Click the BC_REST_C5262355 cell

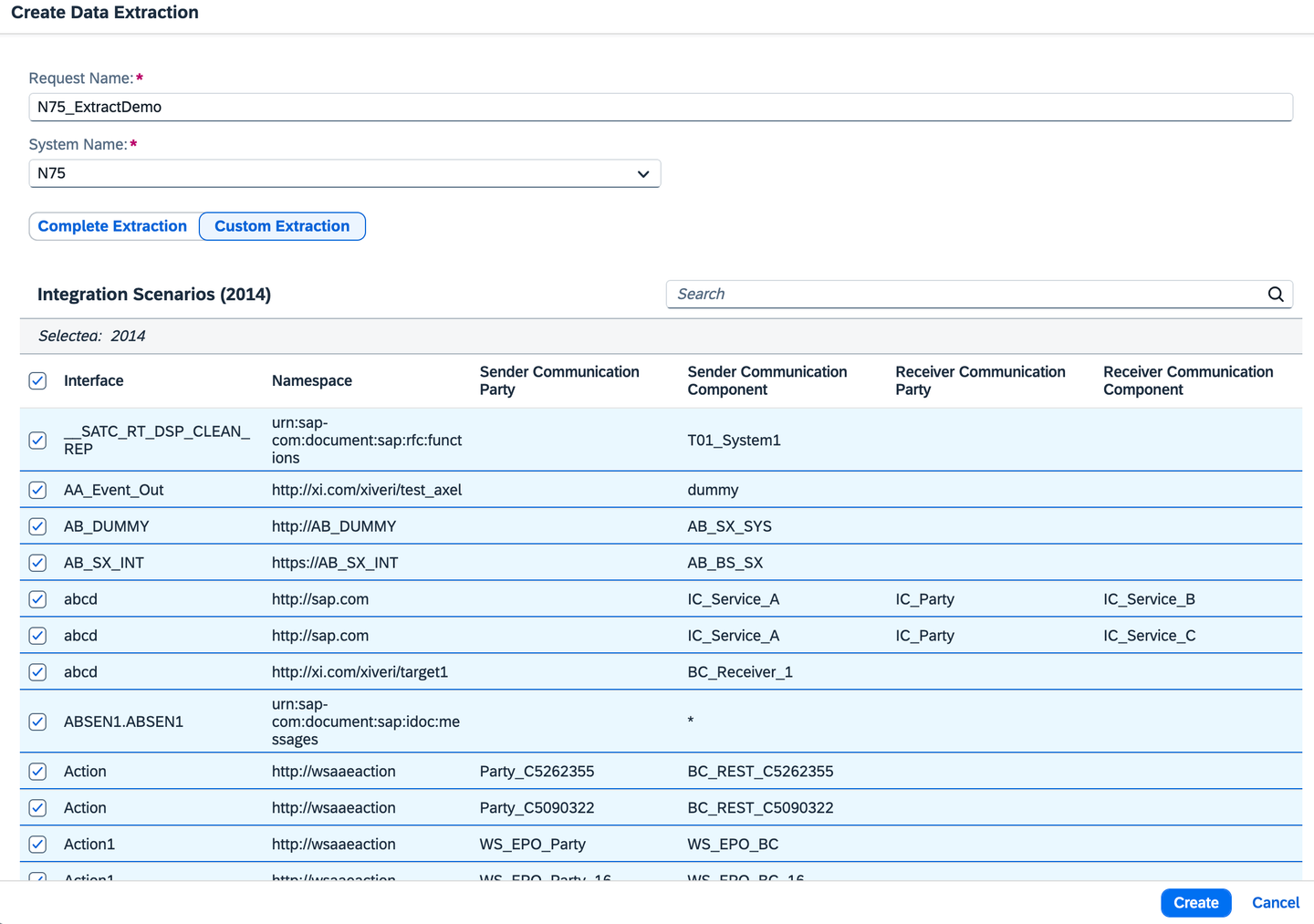pos(761,772)
